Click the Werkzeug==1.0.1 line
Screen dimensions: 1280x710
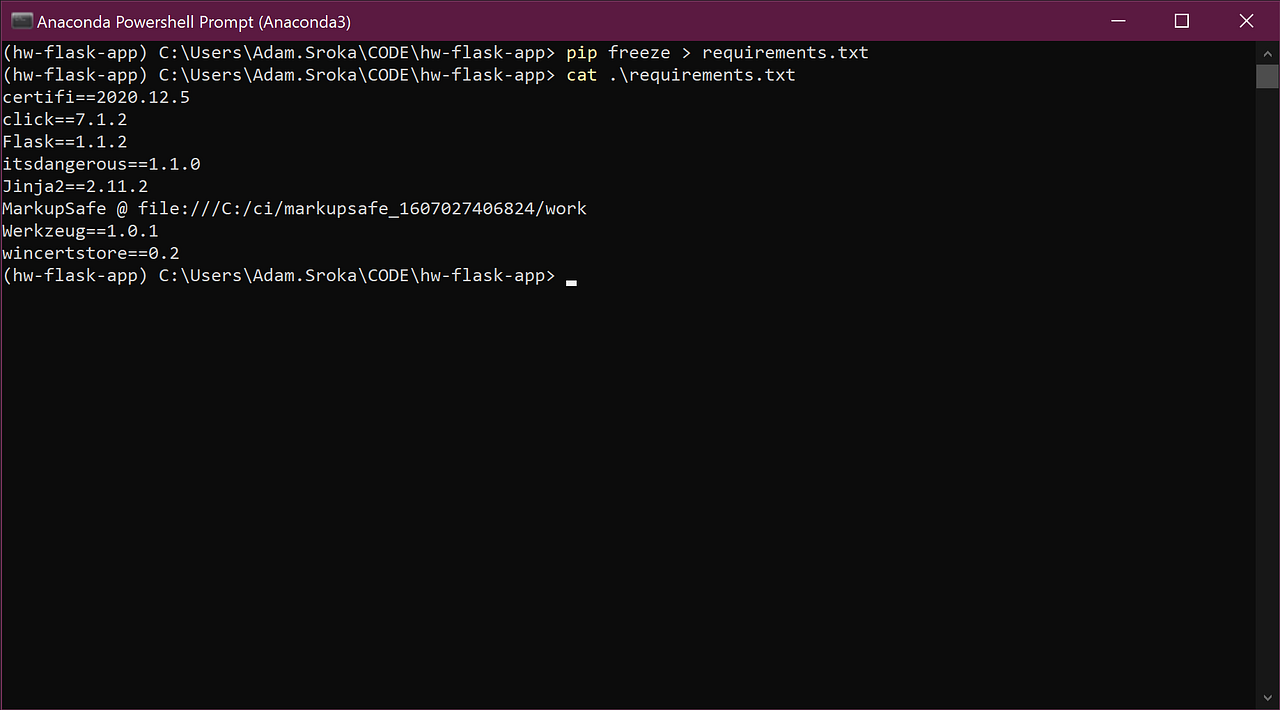pyautogui.click(x=80, y=230)
